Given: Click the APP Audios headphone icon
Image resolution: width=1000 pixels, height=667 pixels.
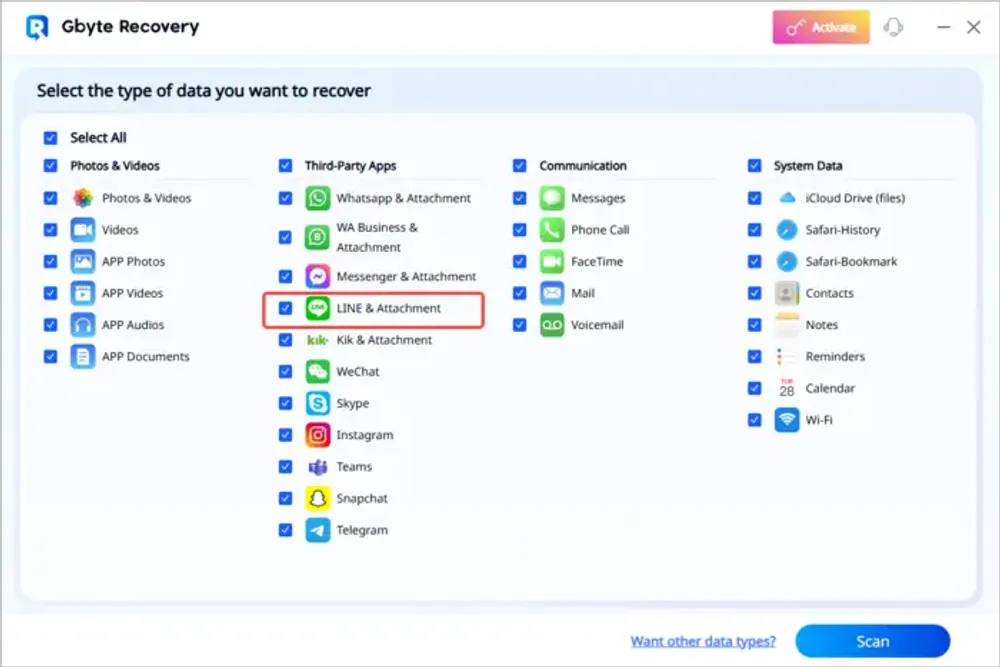Looking at the screenshot, I should pos(83,325).
